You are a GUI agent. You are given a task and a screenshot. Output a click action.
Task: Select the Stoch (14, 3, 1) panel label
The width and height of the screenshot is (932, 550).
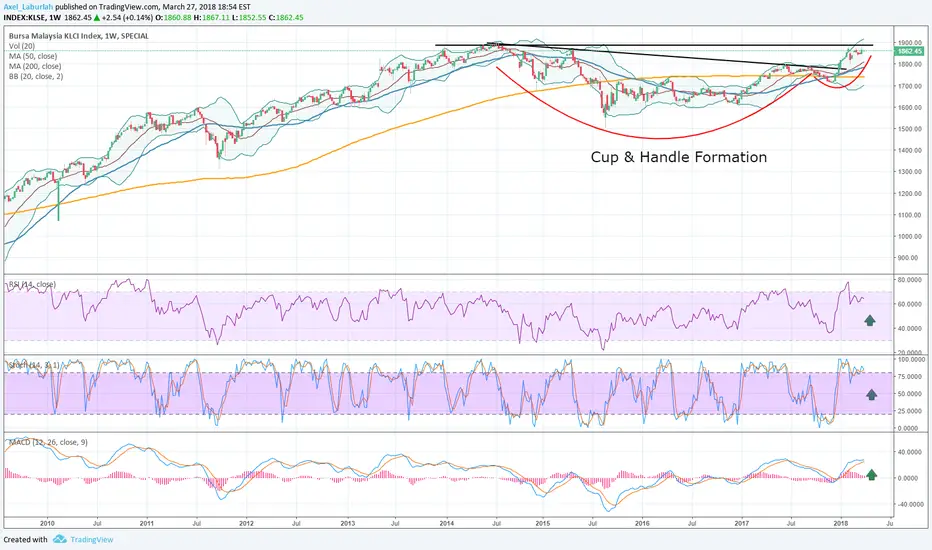(x=33, y=364)
